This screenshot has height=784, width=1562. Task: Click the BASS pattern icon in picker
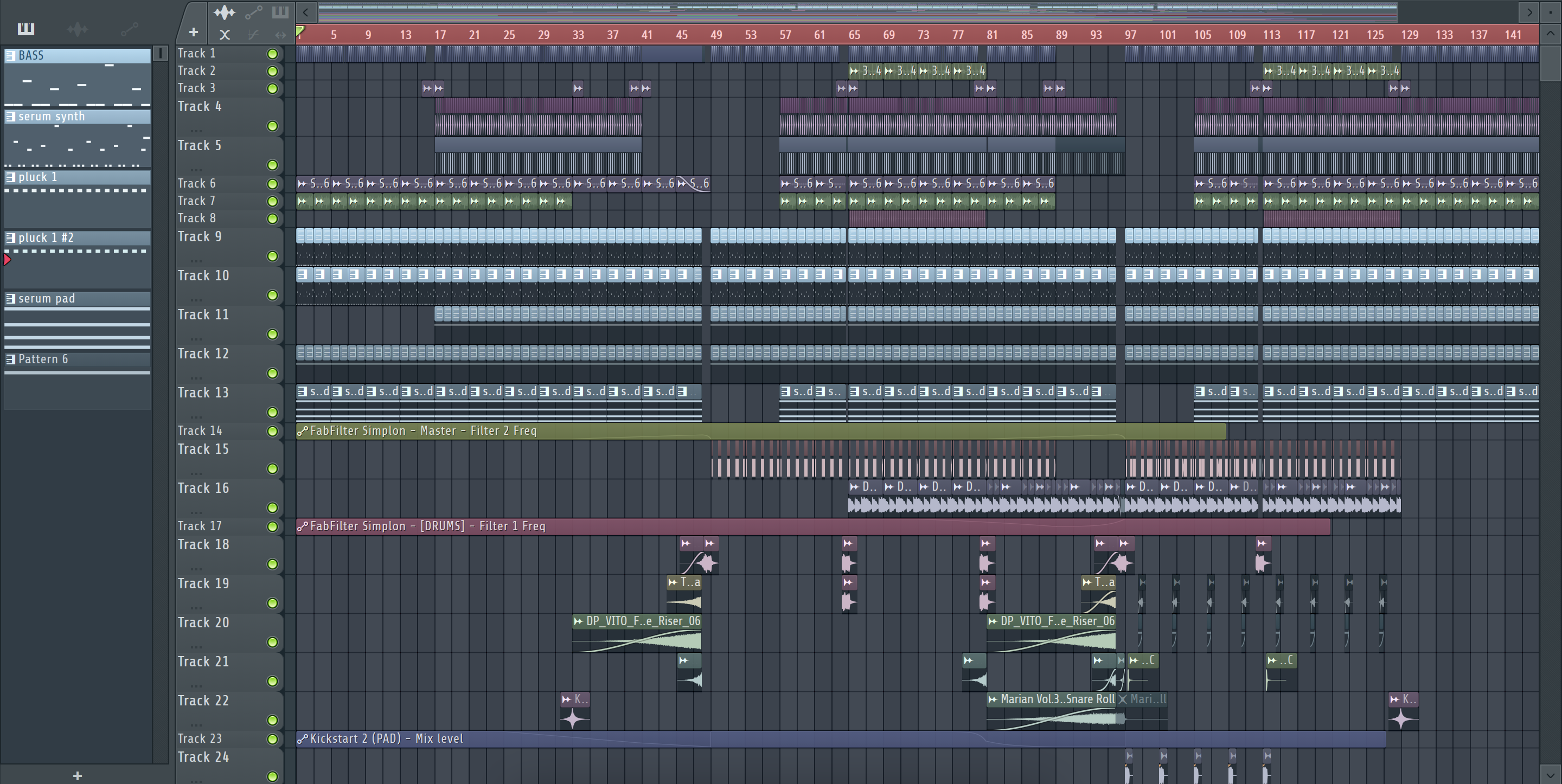[10, 55]
